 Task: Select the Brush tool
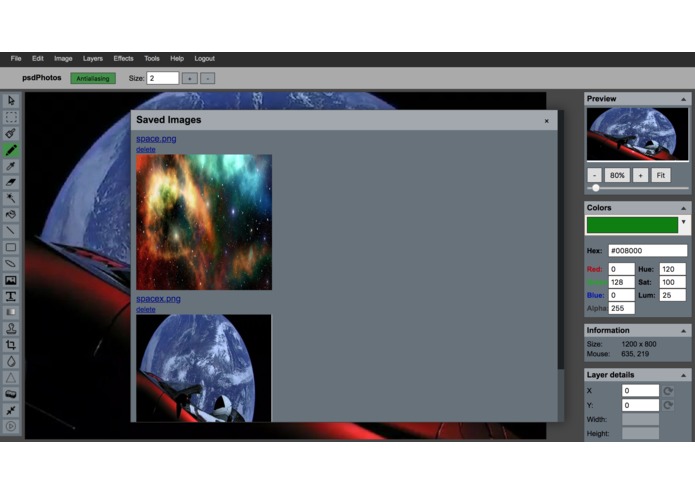(x=11, y=133)
